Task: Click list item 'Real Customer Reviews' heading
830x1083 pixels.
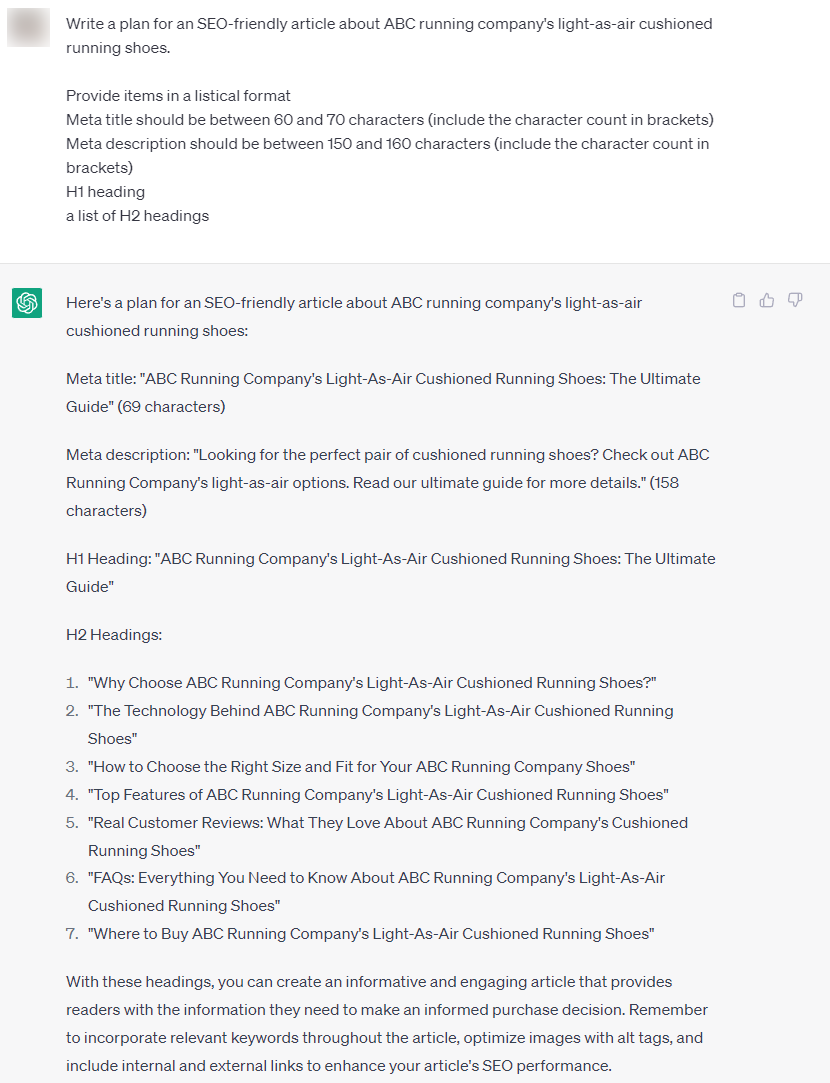Action: pyautogui.click(x=388, y=823)
